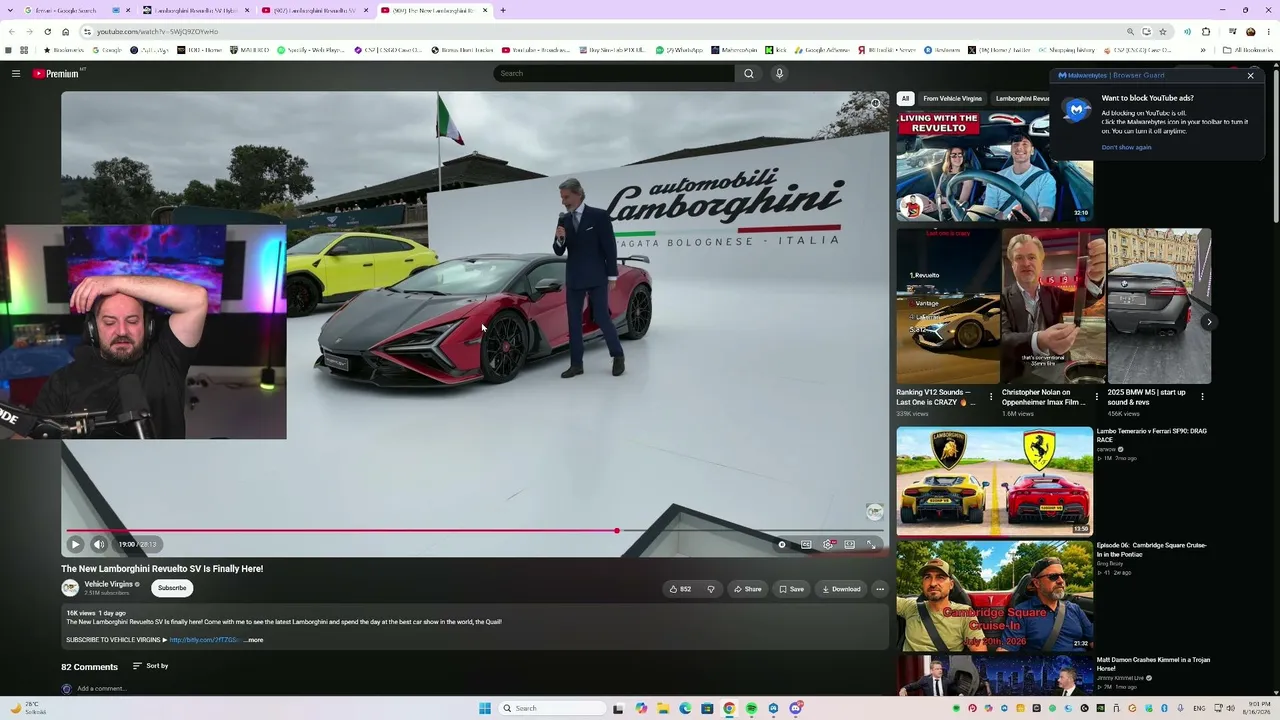
Task: Open the YouTube guide hamburger menu
Action: coord(16,73)
